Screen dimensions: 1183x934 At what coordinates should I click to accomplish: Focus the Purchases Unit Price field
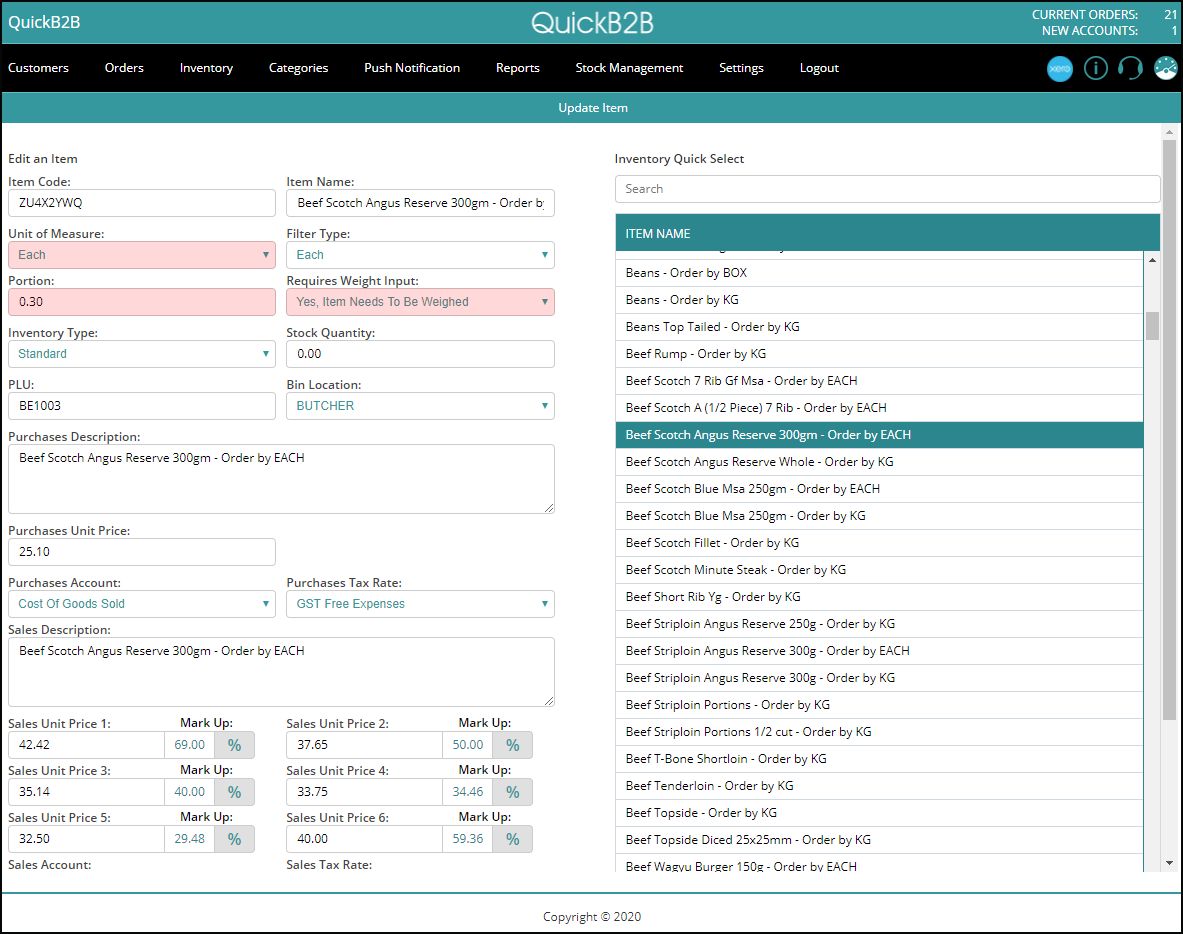click(142, 552)
